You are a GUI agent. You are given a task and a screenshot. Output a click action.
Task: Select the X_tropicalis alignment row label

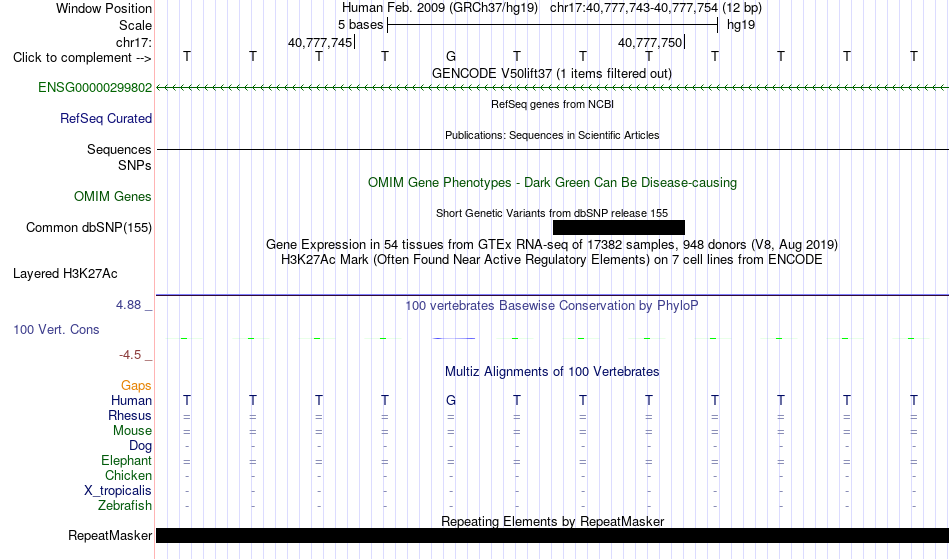118,491
